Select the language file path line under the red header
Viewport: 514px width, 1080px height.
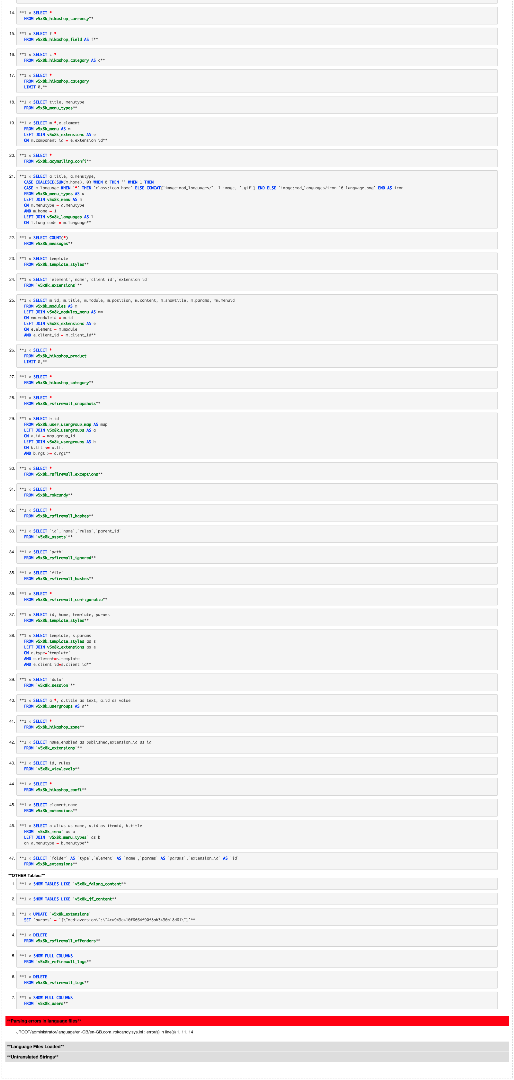click(x=105, y=1032)
